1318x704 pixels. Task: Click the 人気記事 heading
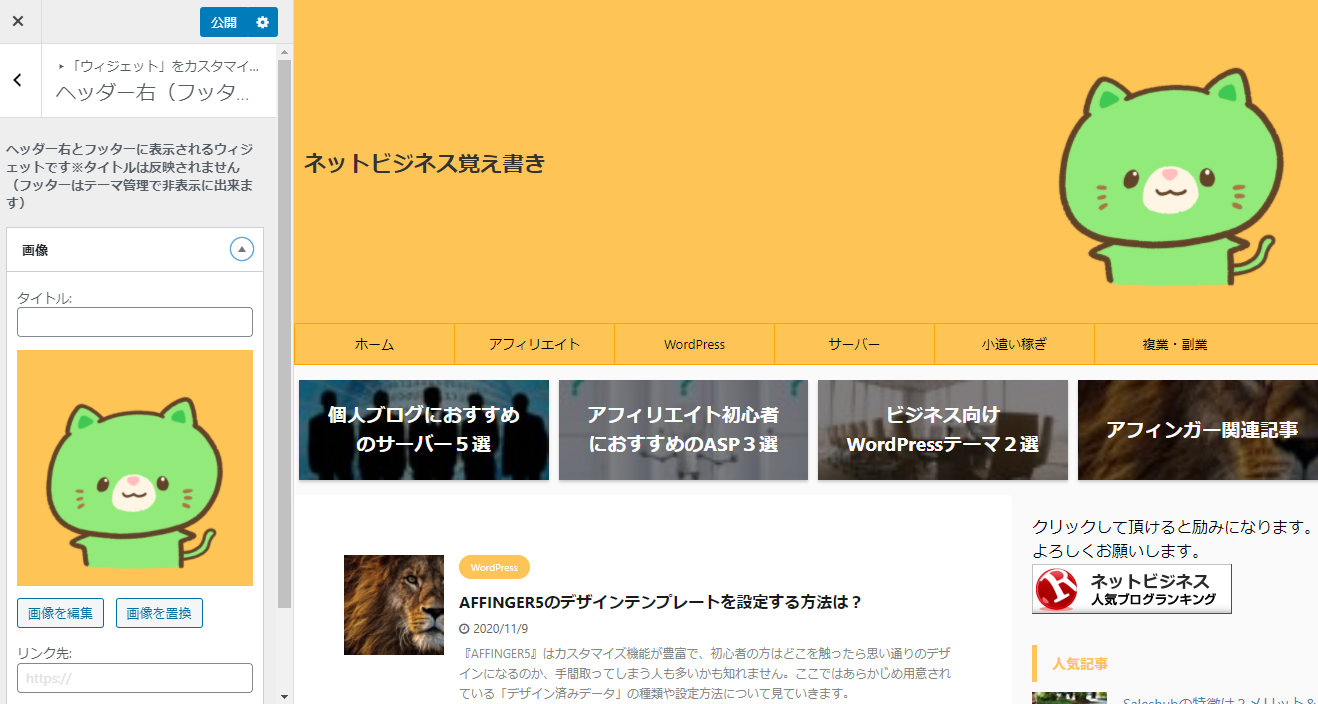(x=1080, y=663)
